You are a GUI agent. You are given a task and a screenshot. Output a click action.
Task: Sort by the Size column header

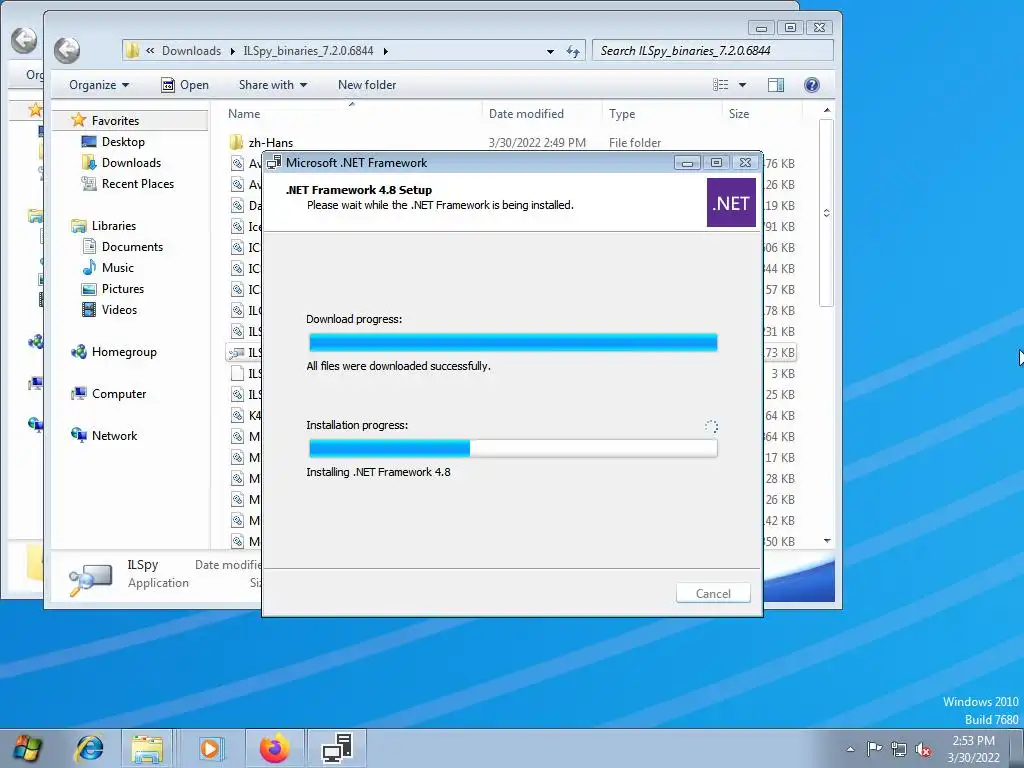click(739, 114)
